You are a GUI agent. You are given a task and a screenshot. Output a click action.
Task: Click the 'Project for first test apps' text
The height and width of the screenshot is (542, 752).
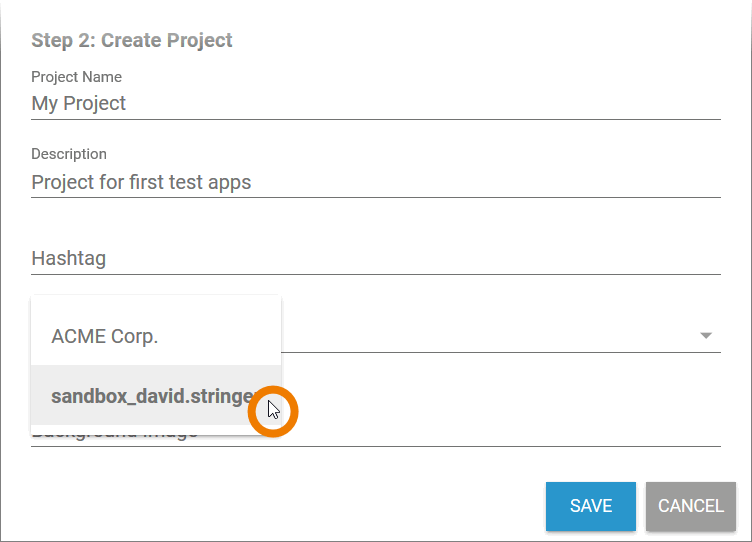coord(141,183)
